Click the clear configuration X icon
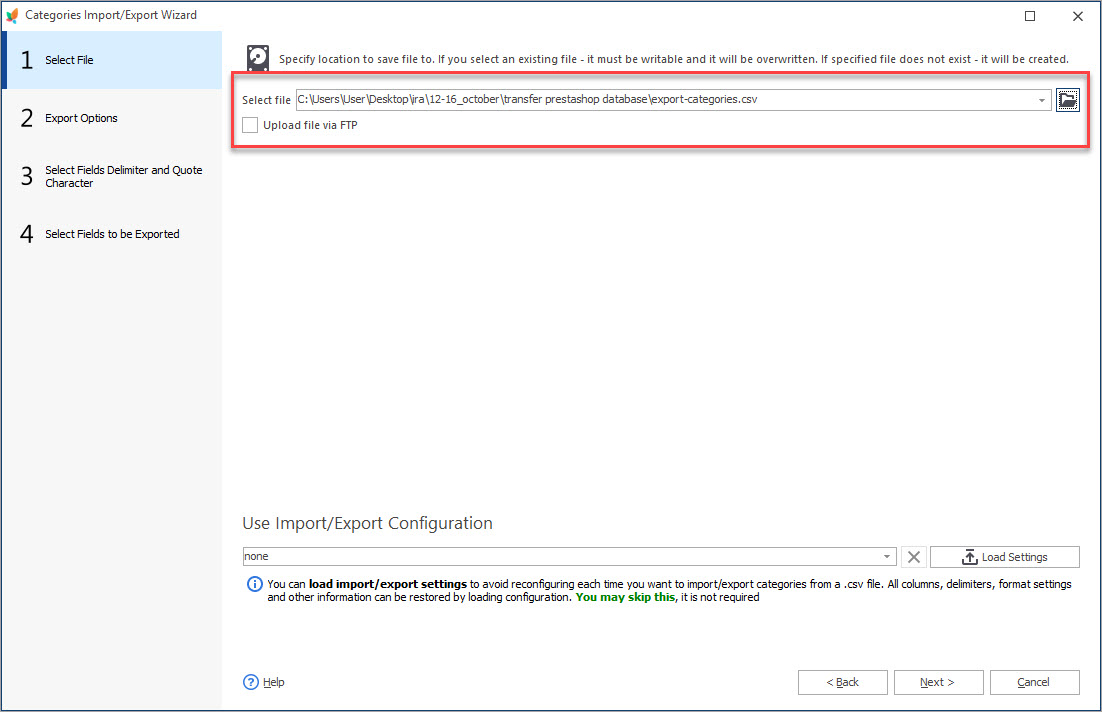This screenshot has width=1102, height=712. [914, 557]
